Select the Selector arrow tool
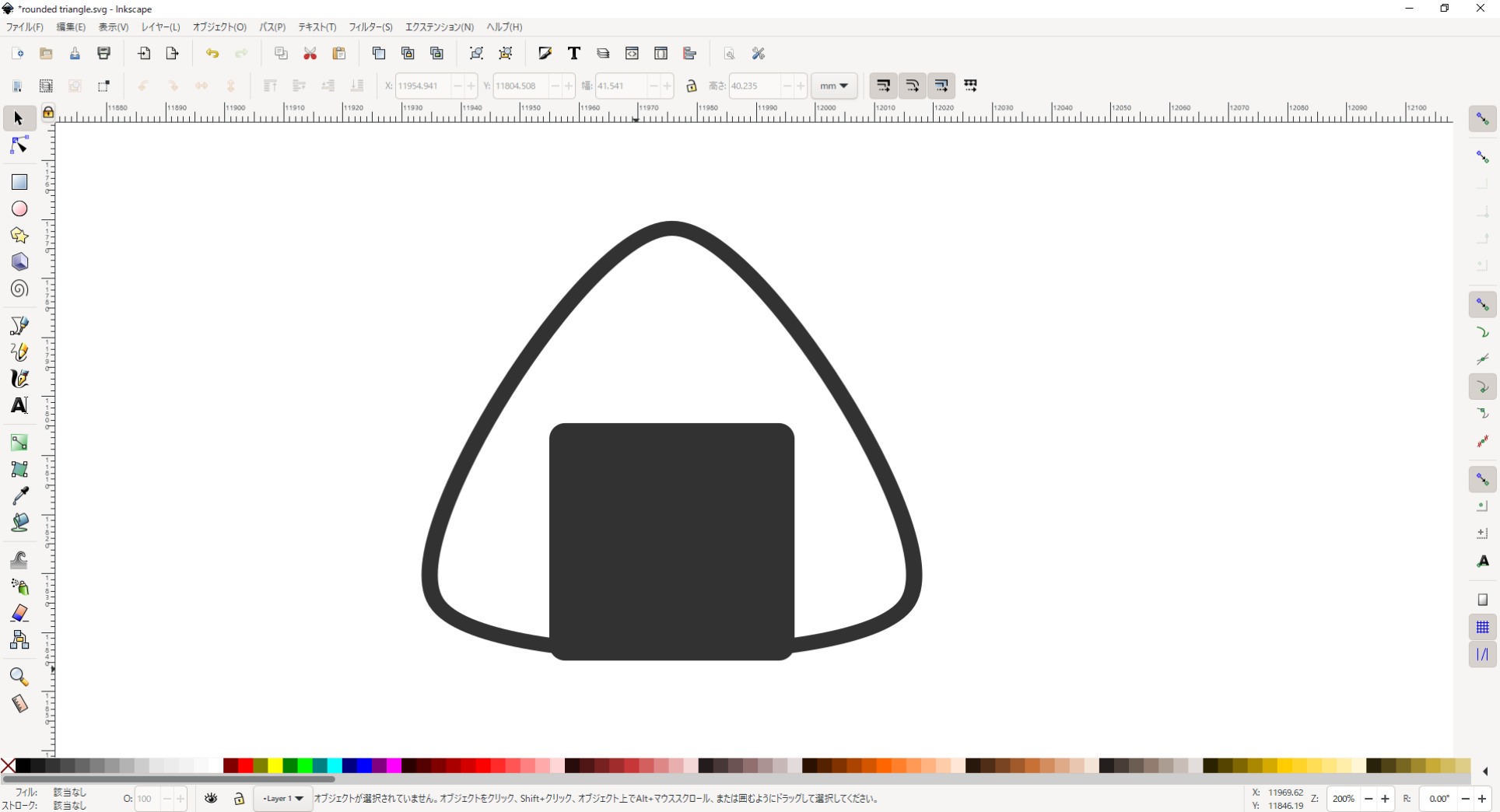The height and width of the screenshot is (812, 1500). [x=19, y=117]
